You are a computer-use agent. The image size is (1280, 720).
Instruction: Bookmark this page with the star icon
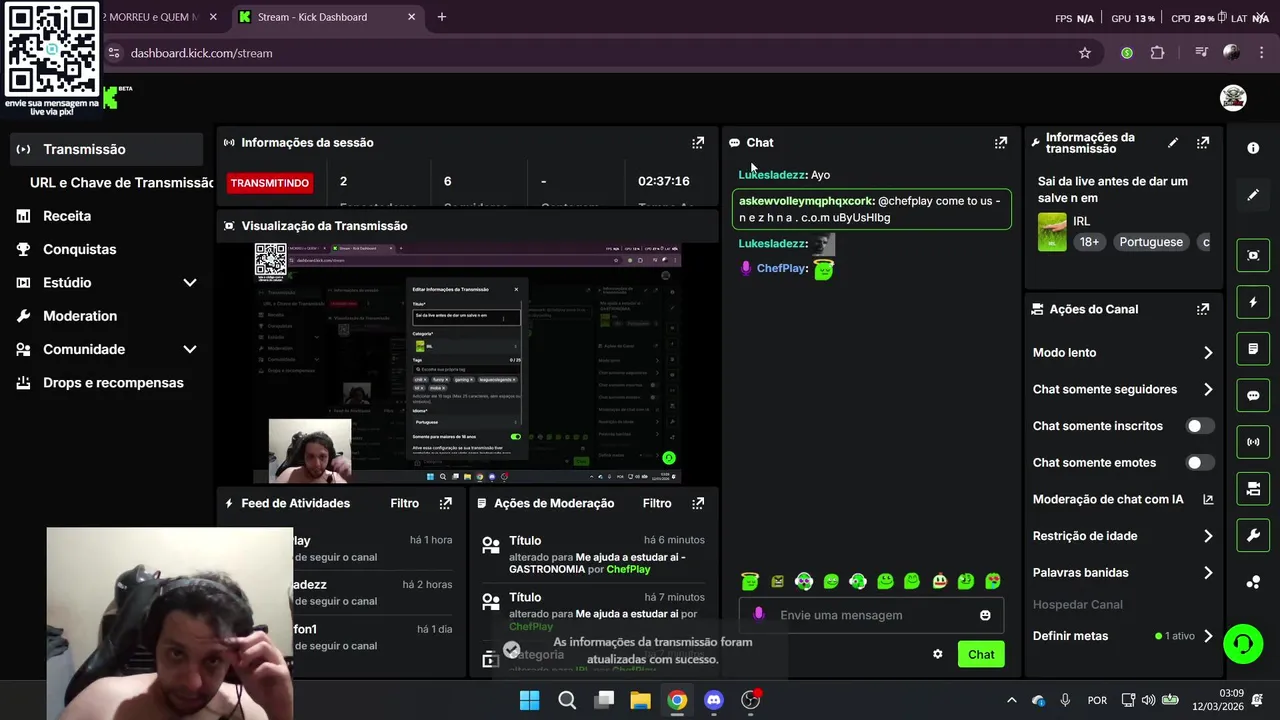coord(1085,53)
